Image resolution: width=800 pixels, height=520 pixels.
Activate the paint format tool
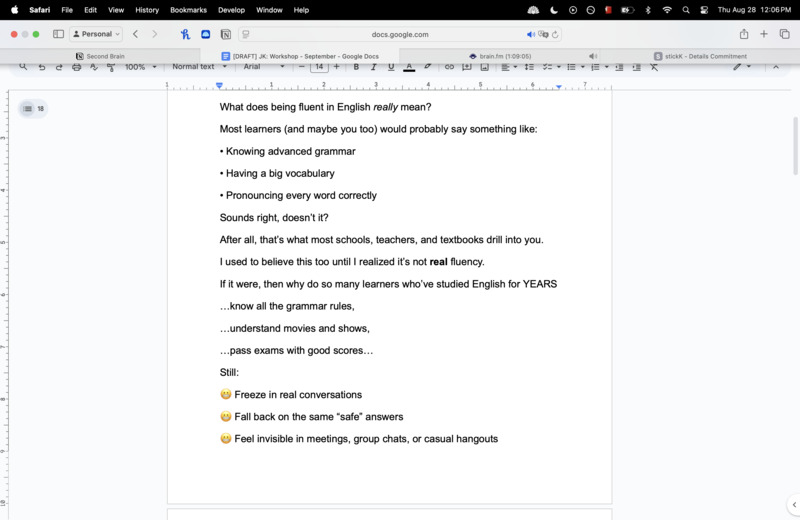tap(111, 67)
